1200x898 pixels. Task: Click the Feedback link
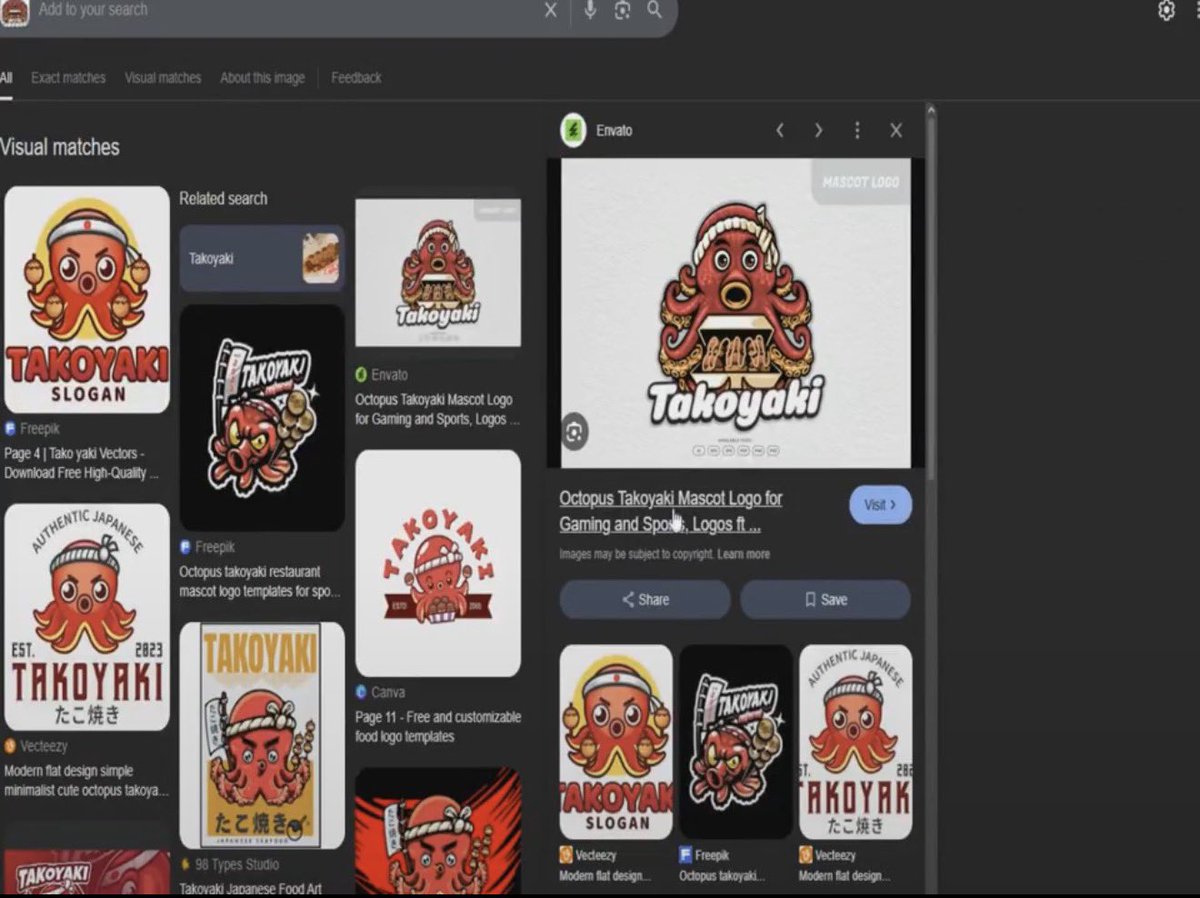pyautogui.click(x=356, y=78)
